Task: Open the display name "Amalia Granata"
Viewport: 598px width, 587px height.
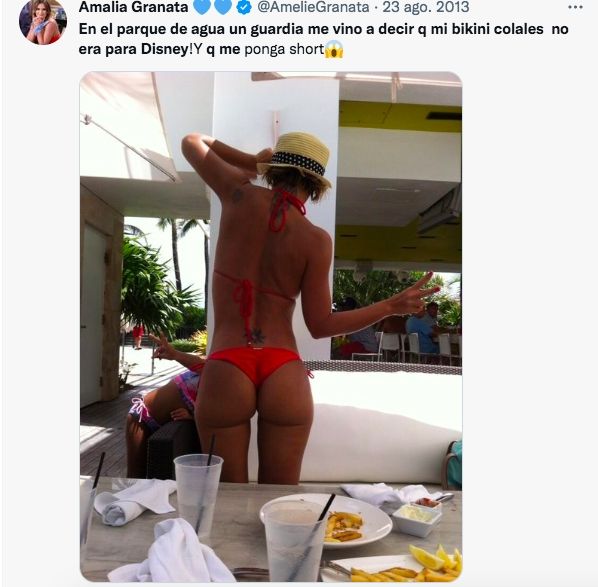Action: click(133, 7)
